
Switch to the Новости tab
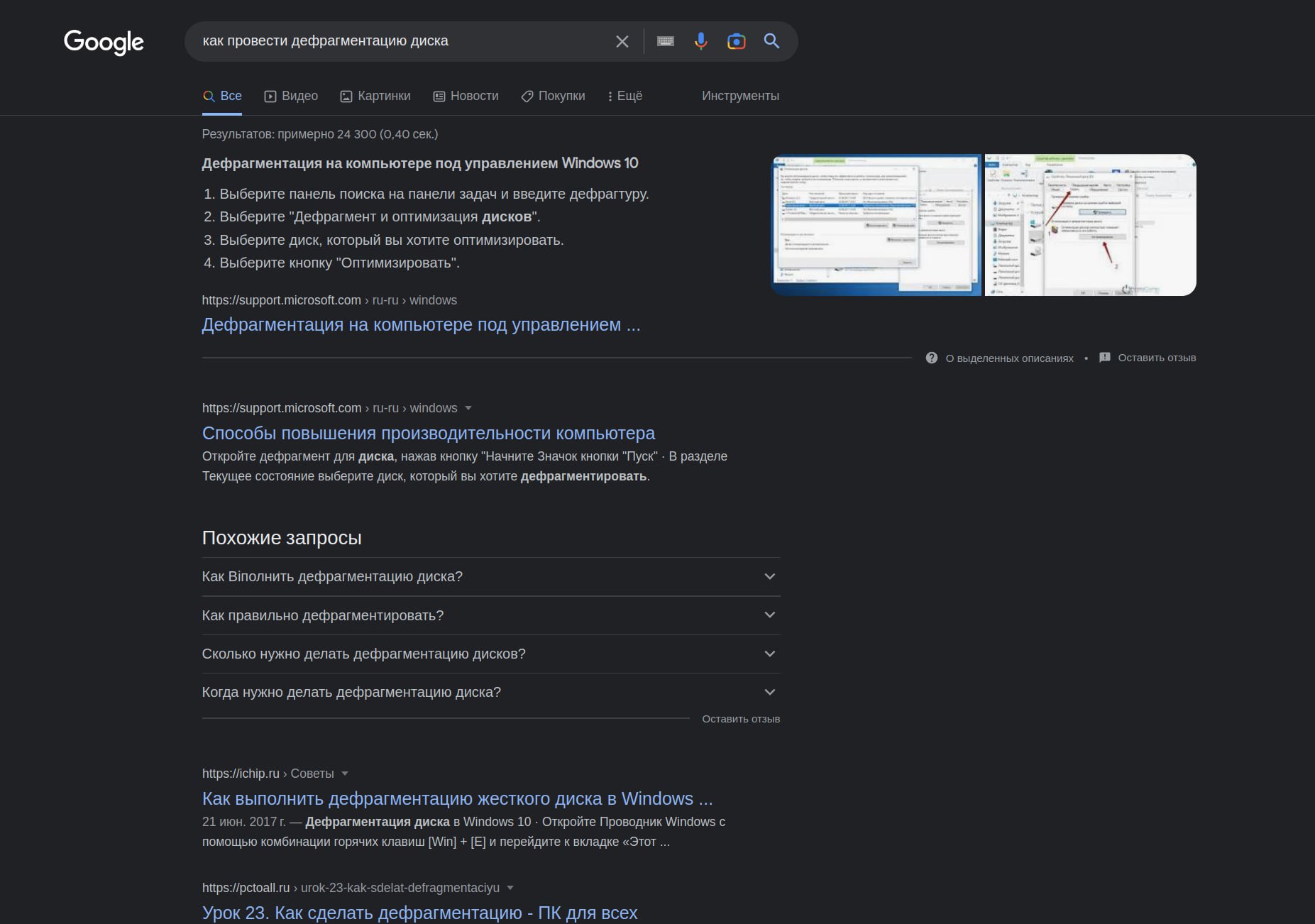(x=466, y=96)
